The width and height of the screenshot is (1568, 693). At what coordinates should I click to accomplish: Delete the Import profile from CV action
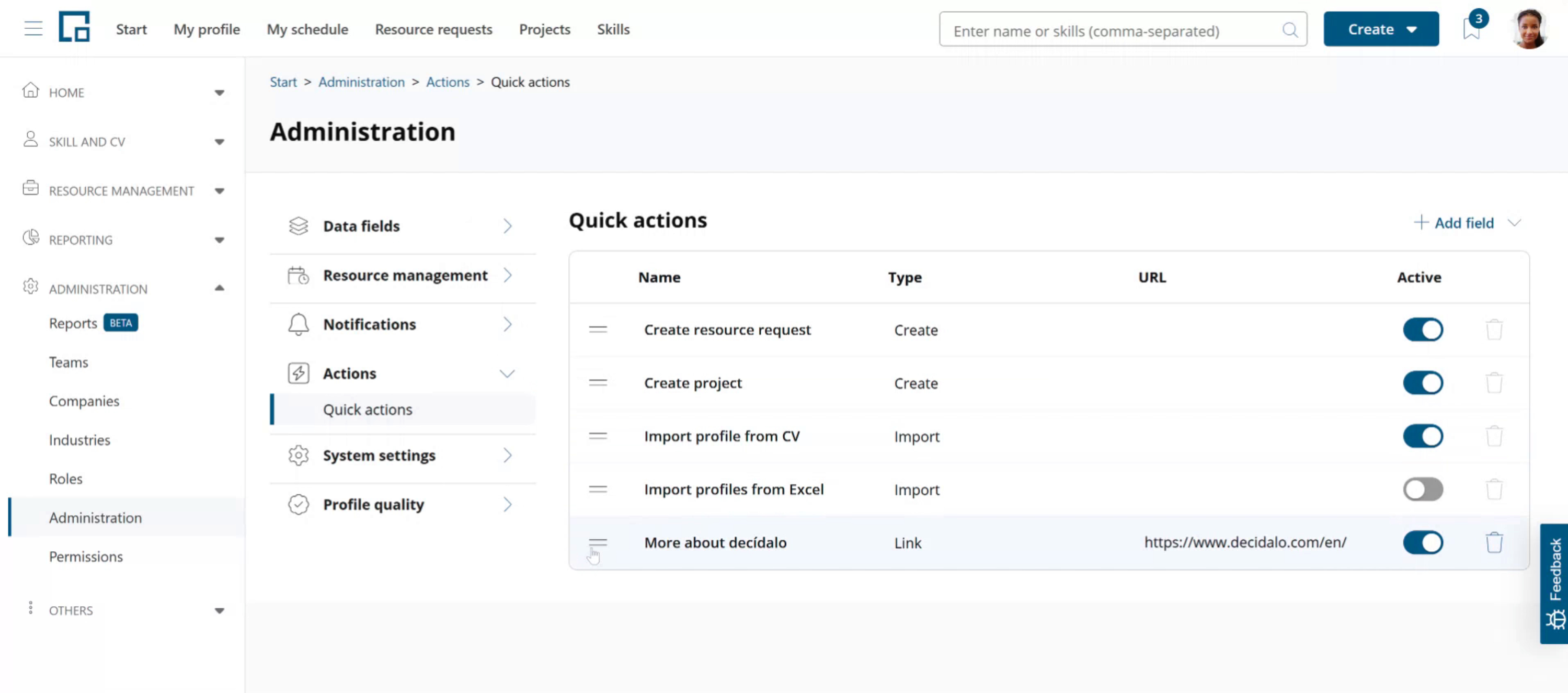(x=1494, y=436)
